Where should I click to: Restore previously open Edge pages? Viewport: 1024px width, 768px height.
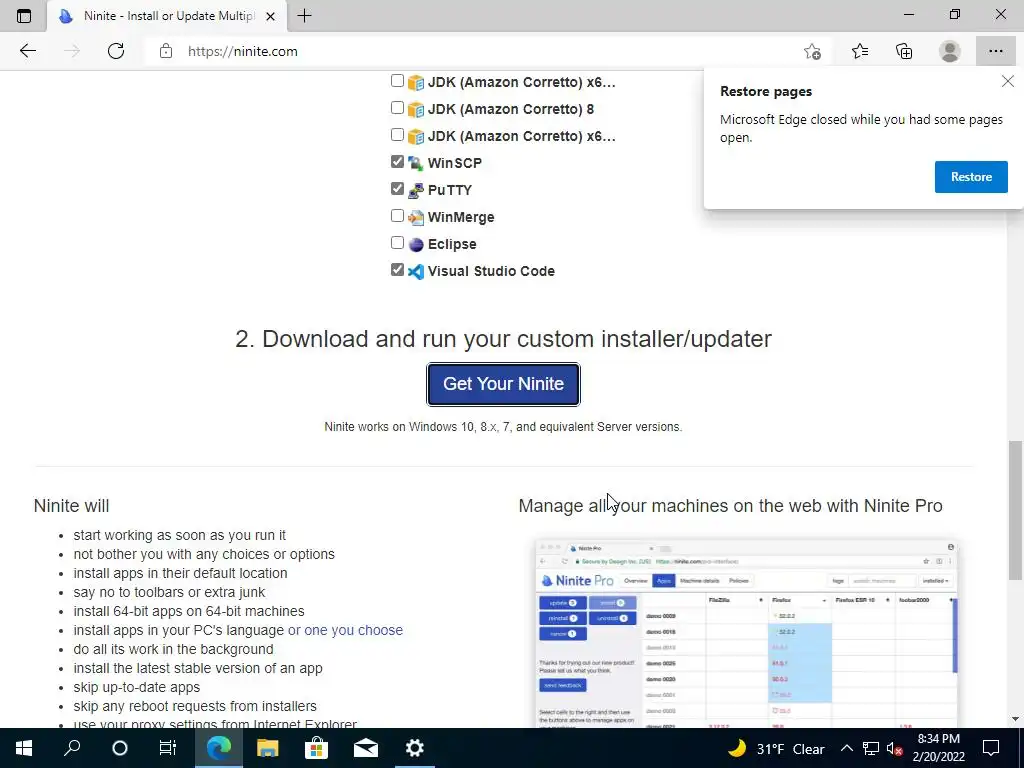(971, 177)
